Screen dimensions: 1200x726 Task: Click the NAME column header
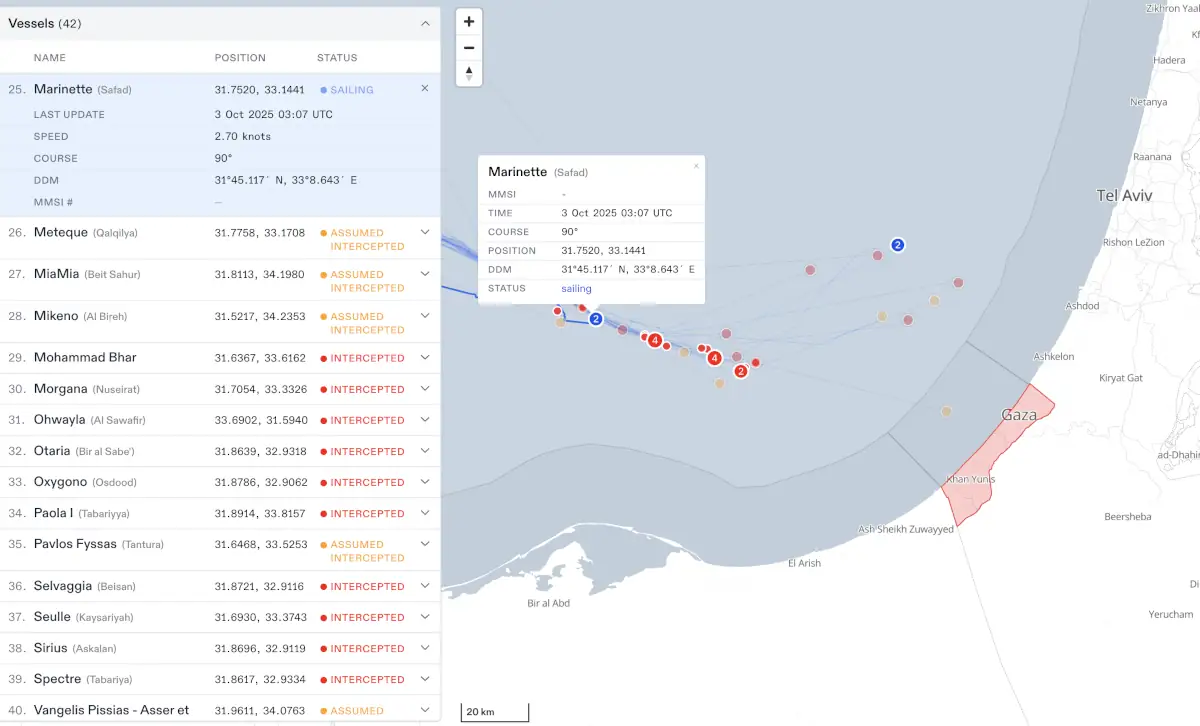tap(49, 58)
